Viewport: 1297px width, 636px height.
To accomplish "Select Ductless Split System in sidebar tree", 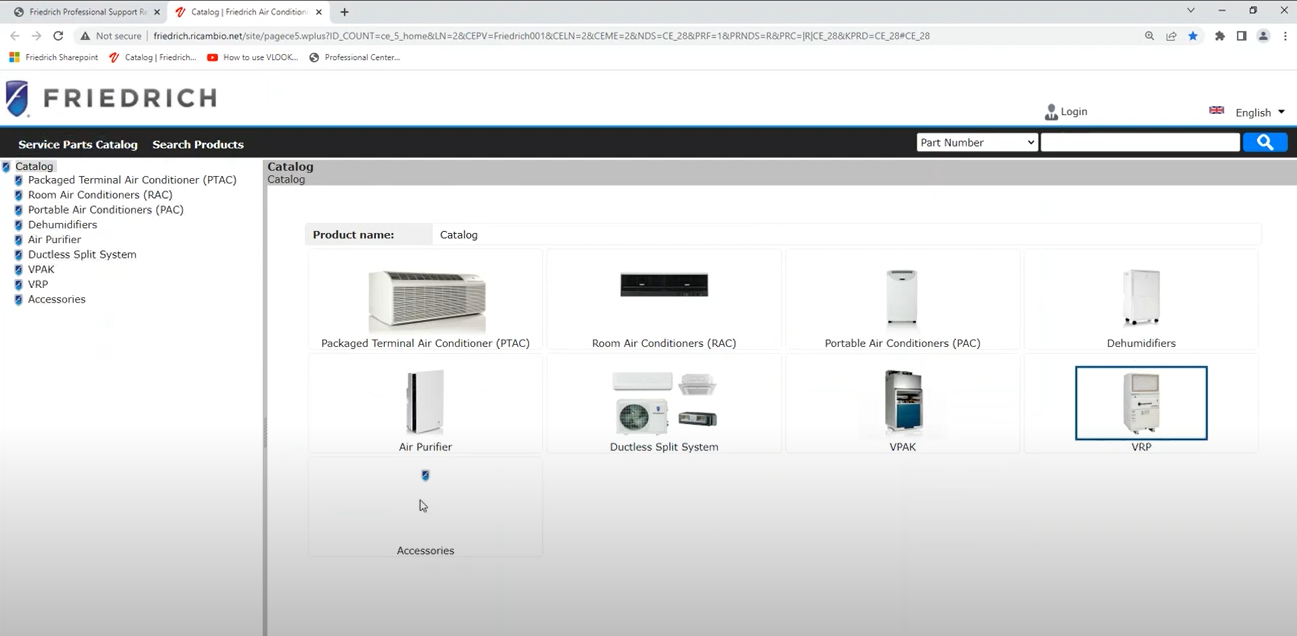I will click(x=82, y=254).
